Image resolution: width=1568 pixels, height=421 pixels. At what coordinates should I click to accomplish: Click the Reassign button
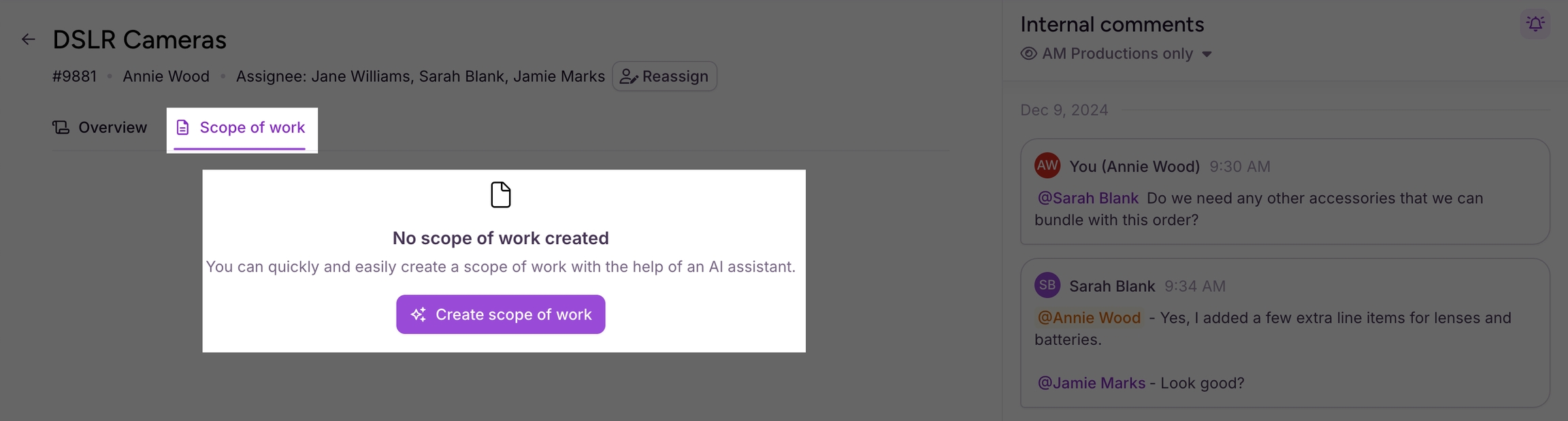664,76
